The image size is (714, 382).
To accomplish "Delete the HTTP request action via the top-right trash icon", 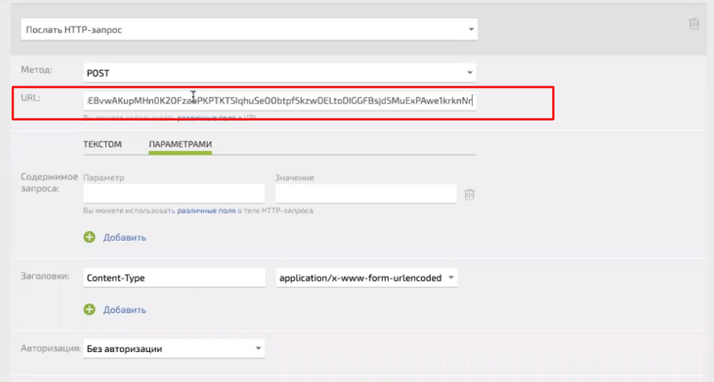I will 694,24.
